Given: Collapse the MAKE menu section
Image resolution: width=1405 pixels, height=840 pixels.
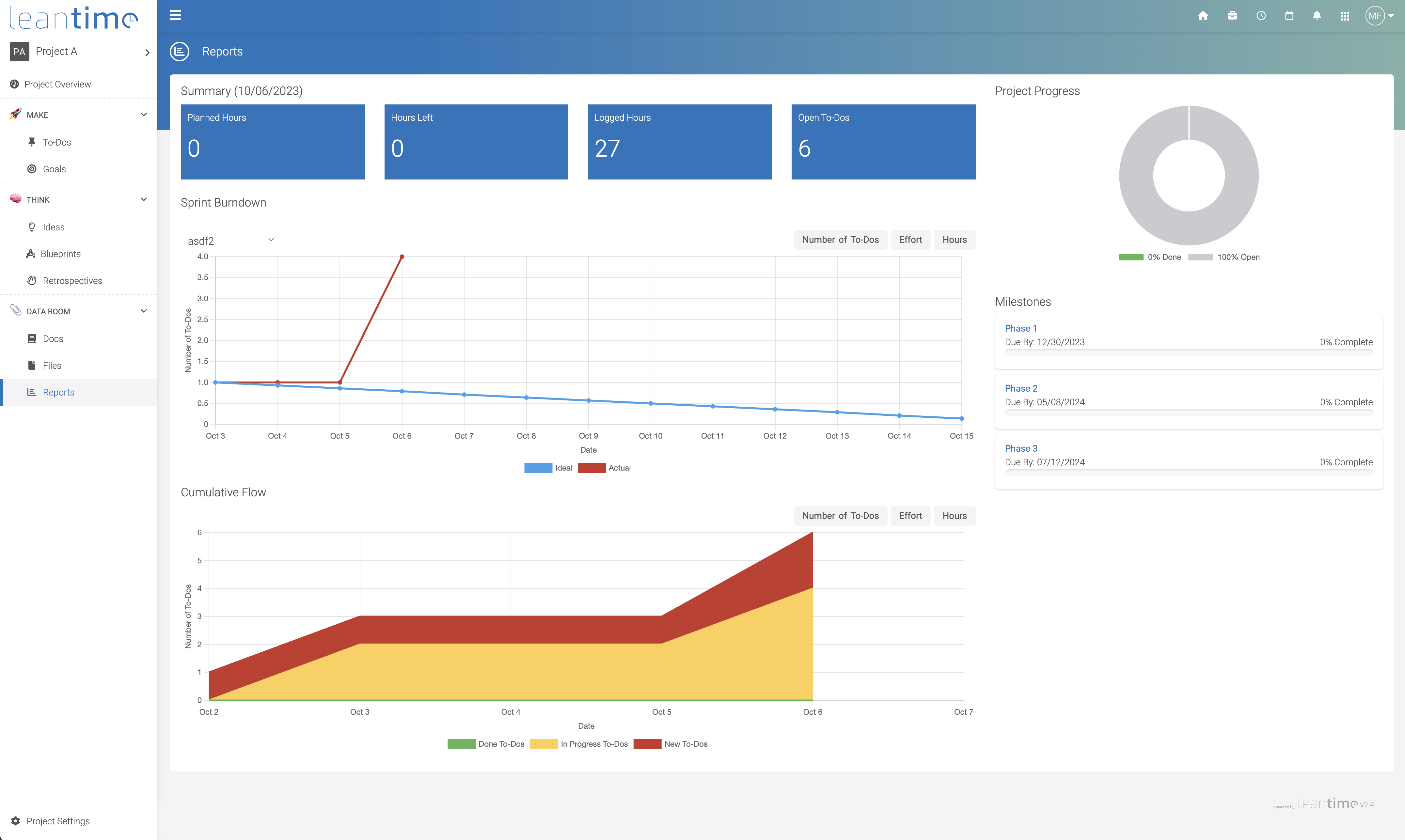Looking at the screenshot, I should [x=143, y=115].
